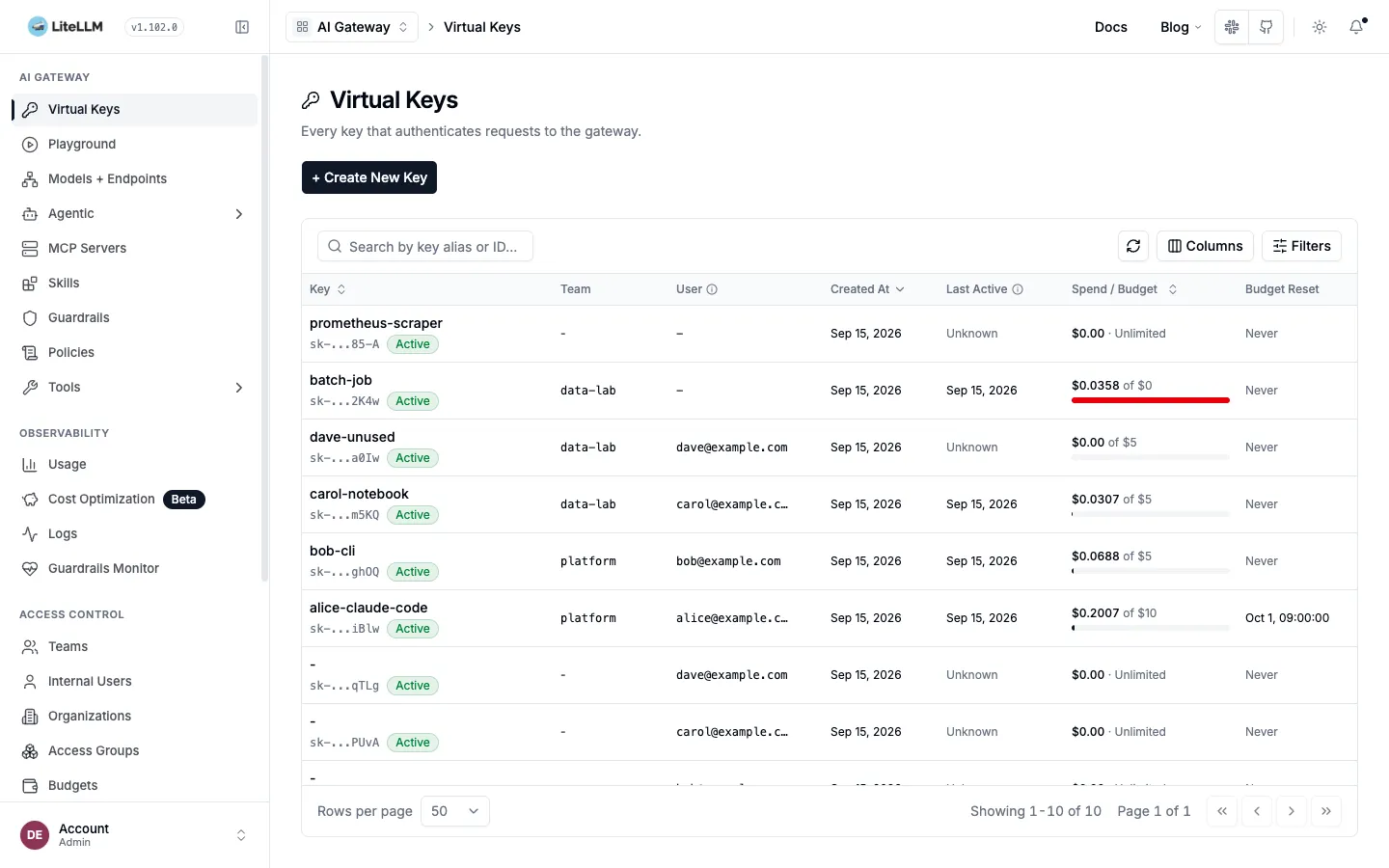Image resolution: width=1389 pixels, height=868 pixels.
Task: Go to the next page arrow
Action: 1292,811
